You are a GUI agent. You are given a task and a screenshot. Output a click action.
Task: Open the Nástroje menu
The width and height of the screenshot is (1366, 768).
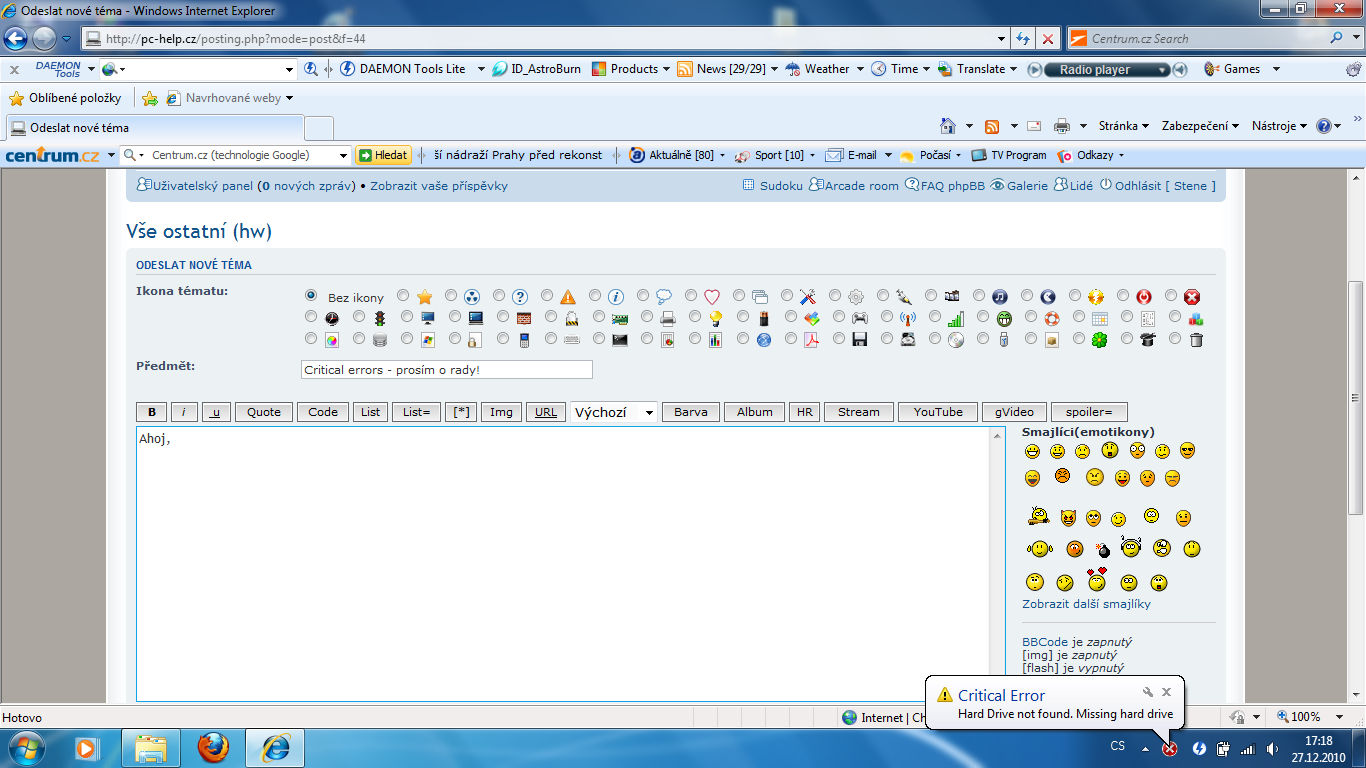click(1279, 126)
